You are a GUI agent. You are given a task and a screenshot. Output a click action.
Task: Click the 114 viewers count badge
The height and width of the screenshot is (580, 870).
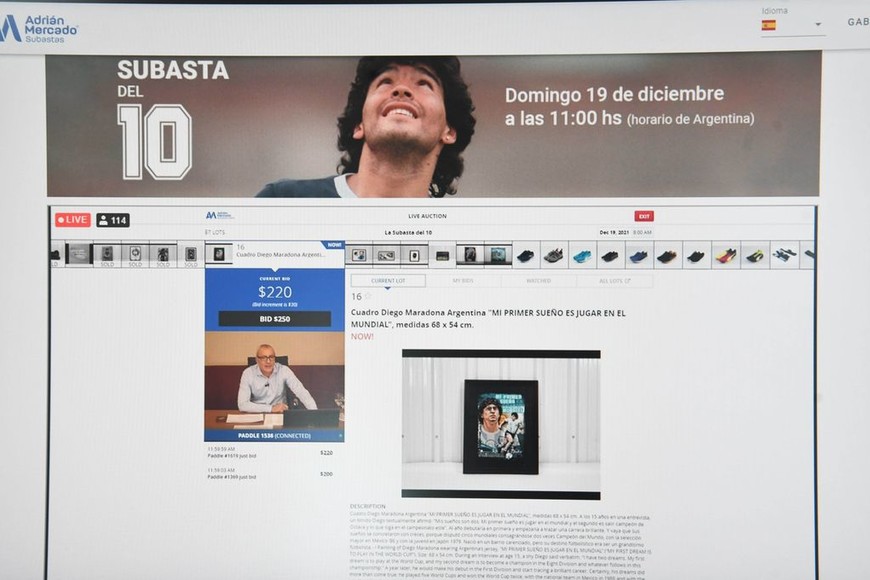tap(113, 220)
